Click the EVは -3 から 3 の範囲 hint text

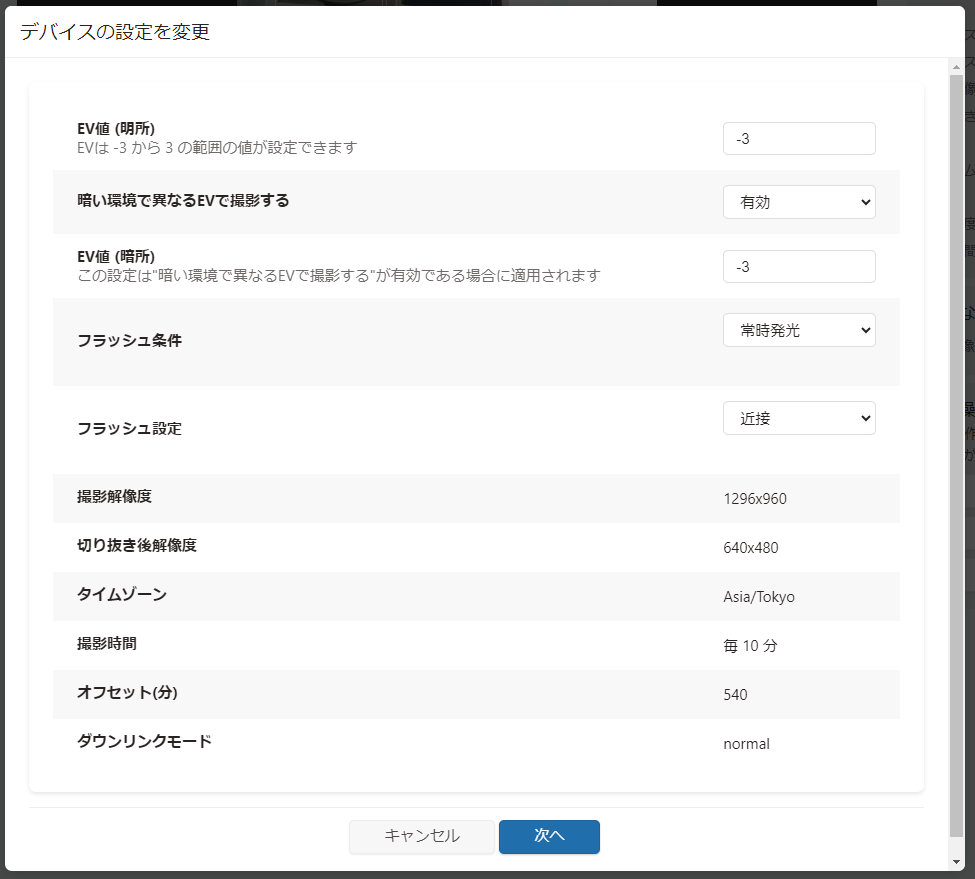tap(217, 148)
